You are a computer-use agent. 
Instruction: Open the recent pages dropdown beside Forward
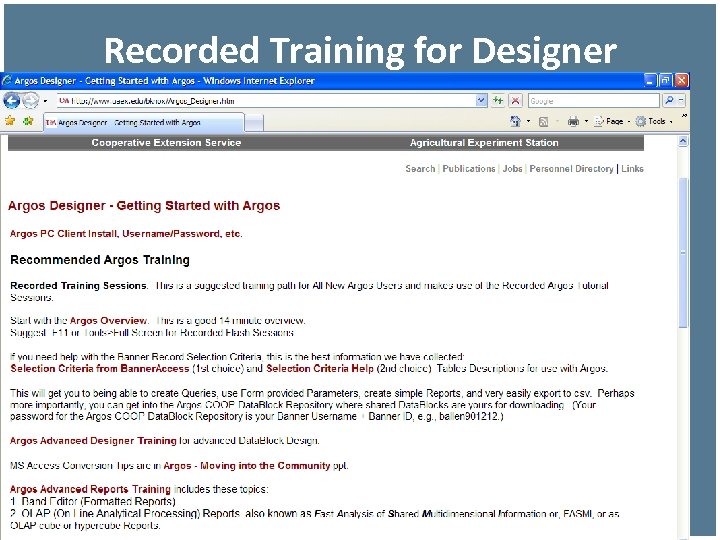click(x=45, y=101)
